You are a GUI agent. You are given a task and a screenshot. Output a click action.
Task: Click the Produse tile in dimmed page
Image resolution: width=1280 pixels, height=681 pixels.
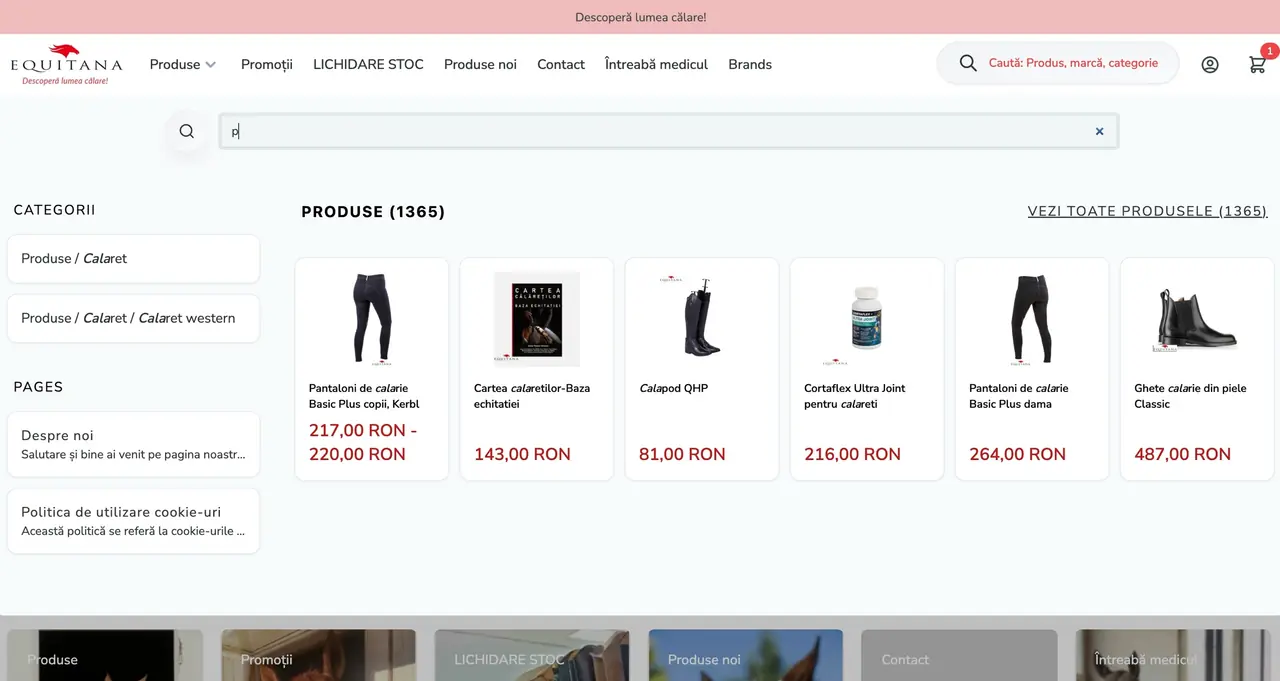pos(105,655)
